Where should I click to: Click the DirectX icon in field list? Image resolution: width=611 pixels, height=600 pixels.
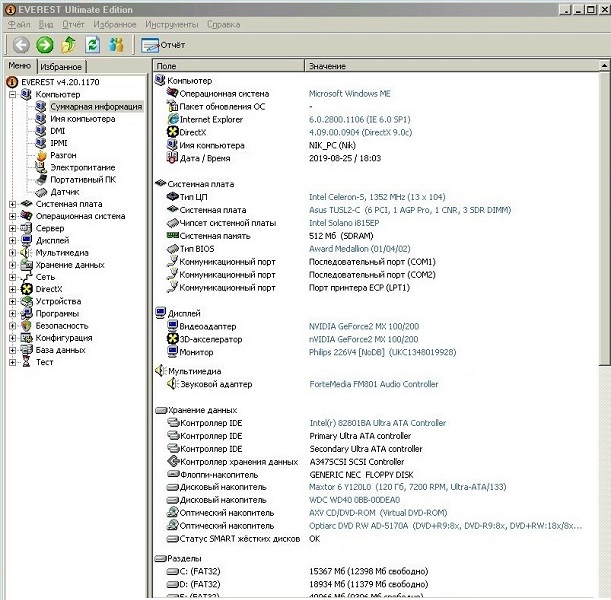coord(172,132)
